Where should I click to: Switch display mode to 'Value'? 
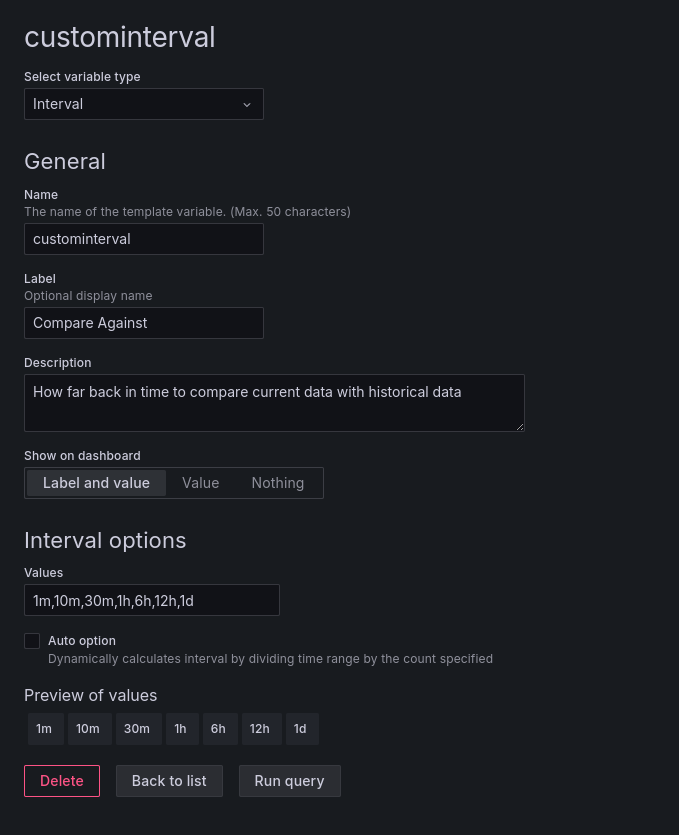200,483
